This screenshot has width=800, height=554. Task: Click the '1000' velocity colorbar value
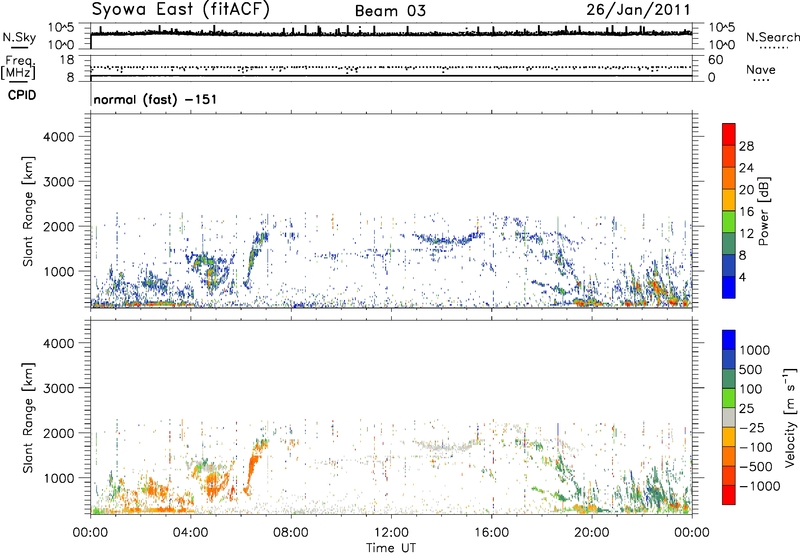tap(754, 350)
